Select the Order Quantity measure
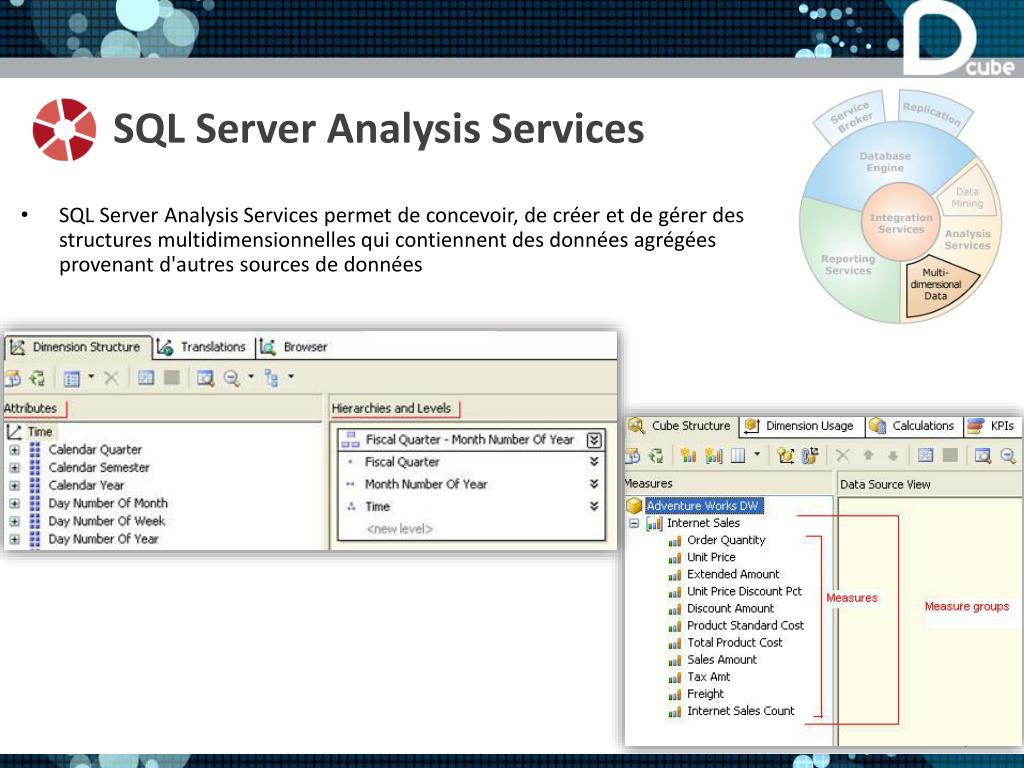The height and width of the screenshot is (768, 1024). point(726,540)
